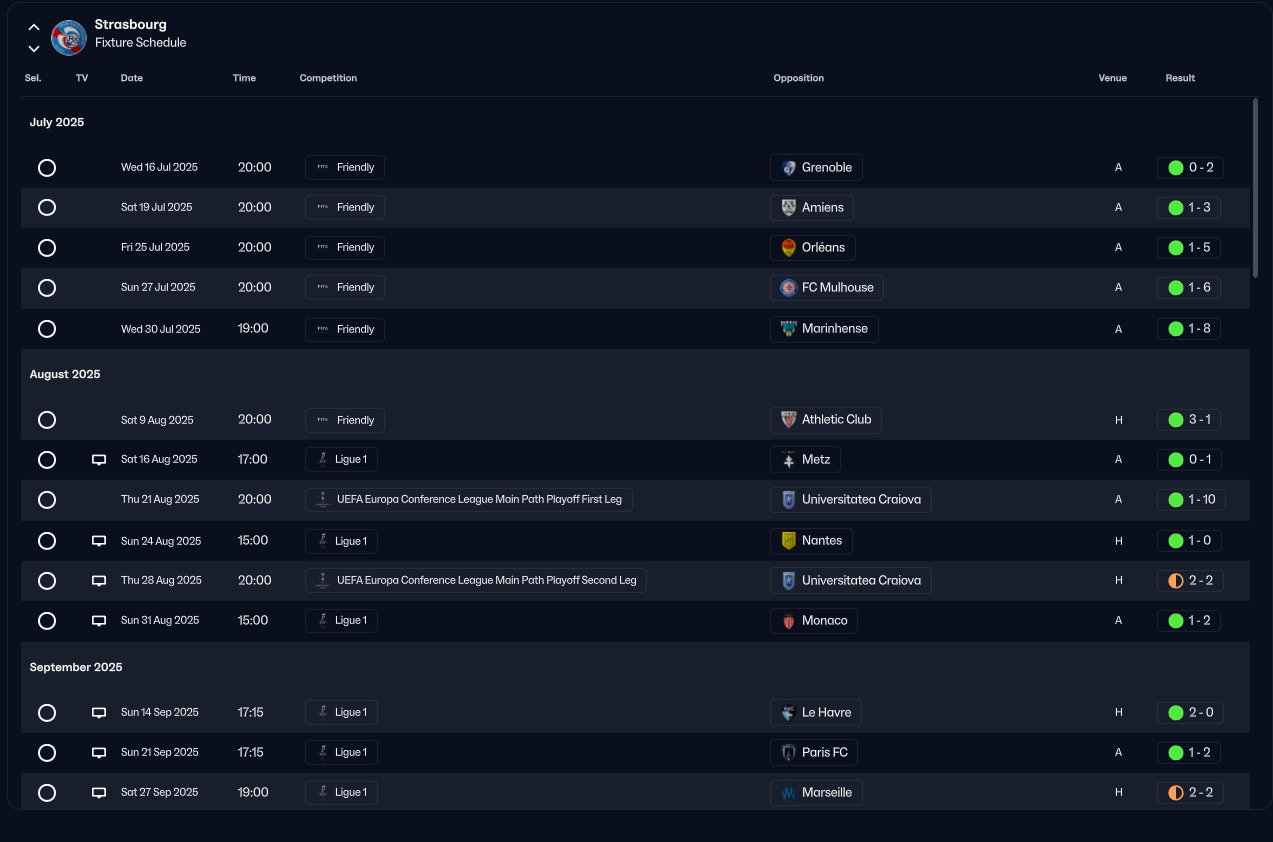Sort by the Competition column header

click(x=328, y=78)
